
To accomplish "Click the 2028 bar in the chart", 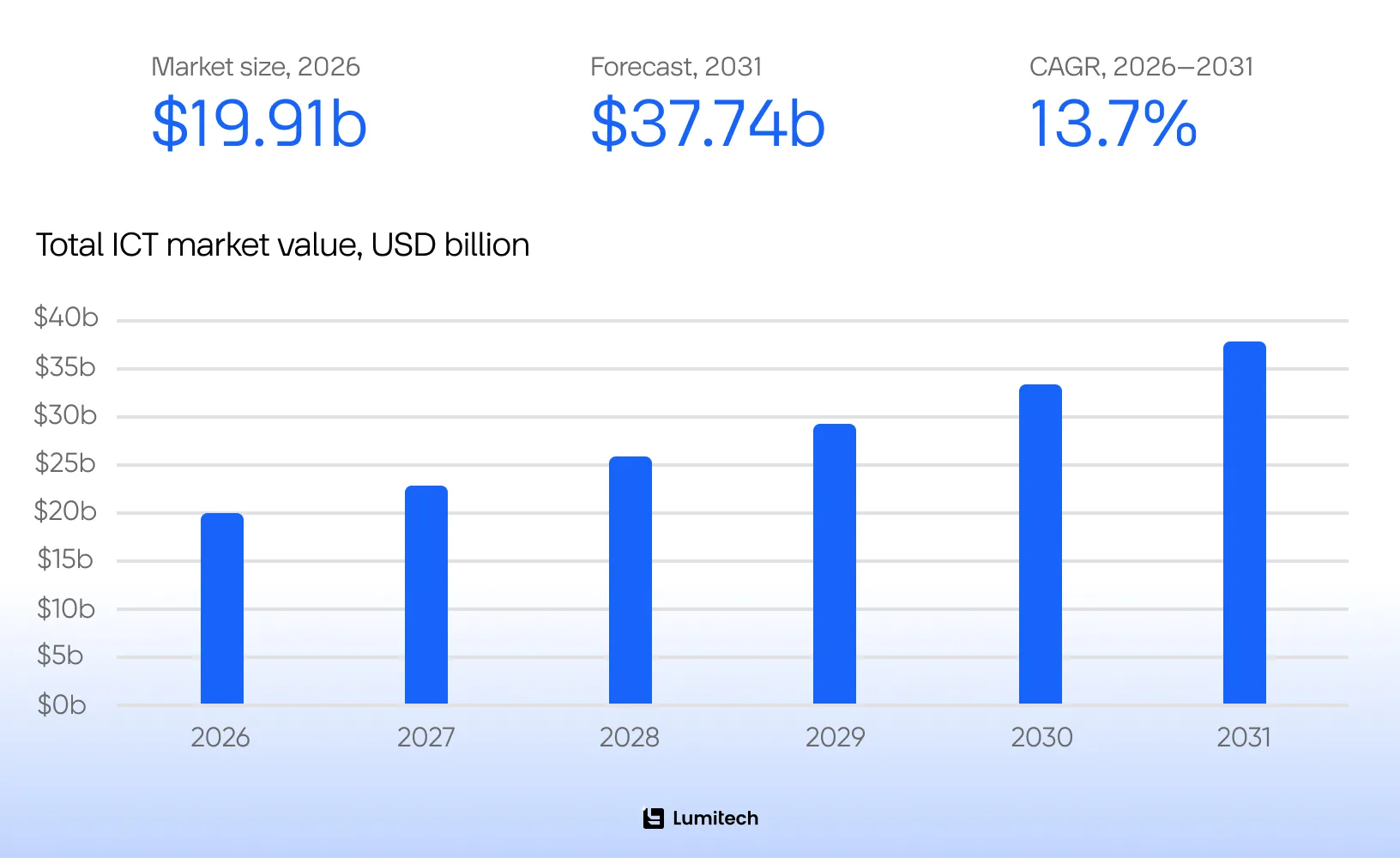I will coord(631,580).
